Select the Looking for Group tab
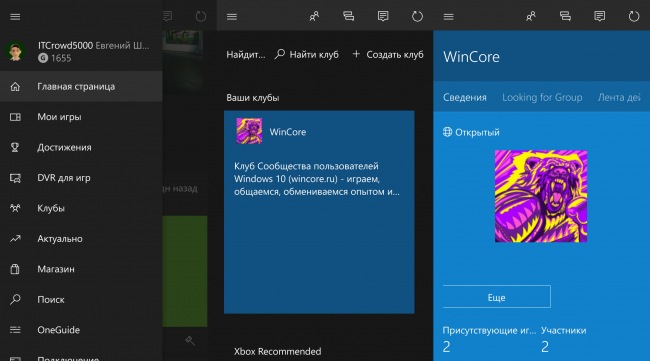The width and height of the screenshot is (650, 361). pos(542,97)
